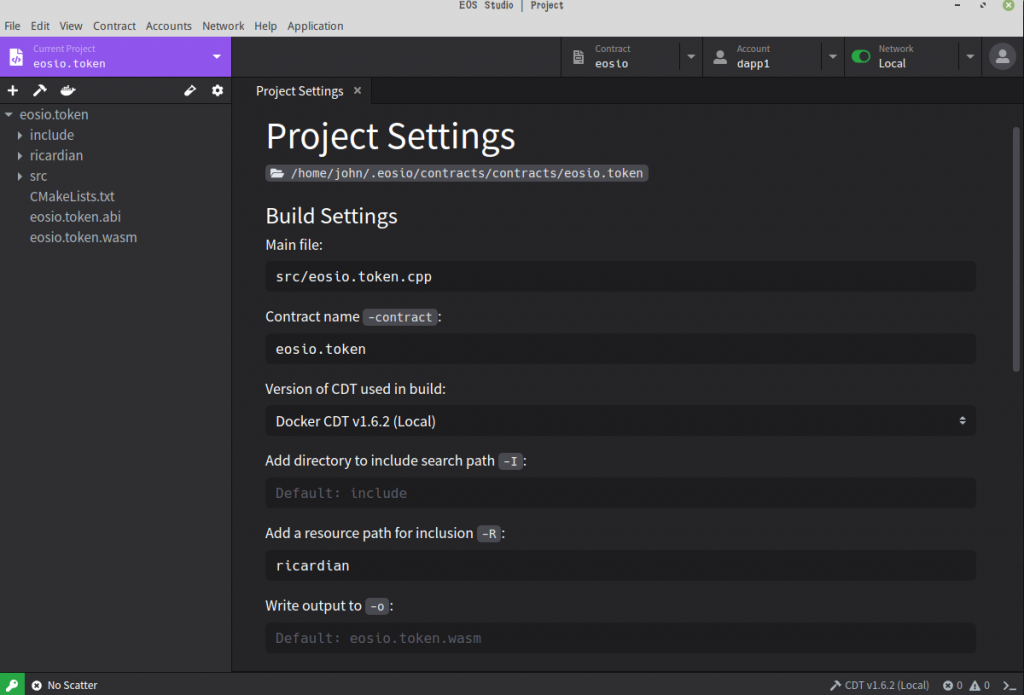This screenshot has height=695, width=1024.
Task: Click the hammer build icon in sidebar
Action: pyautogui.click(x=40, y=91)
